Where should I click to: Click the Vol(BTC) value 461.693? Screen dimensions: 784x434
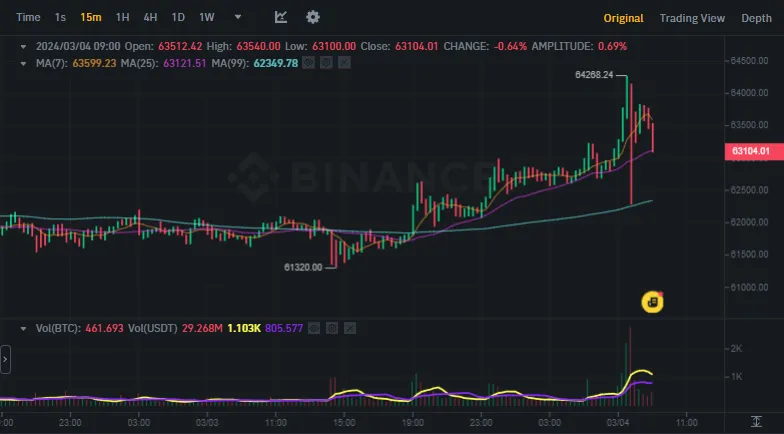(x=104, y=328)
